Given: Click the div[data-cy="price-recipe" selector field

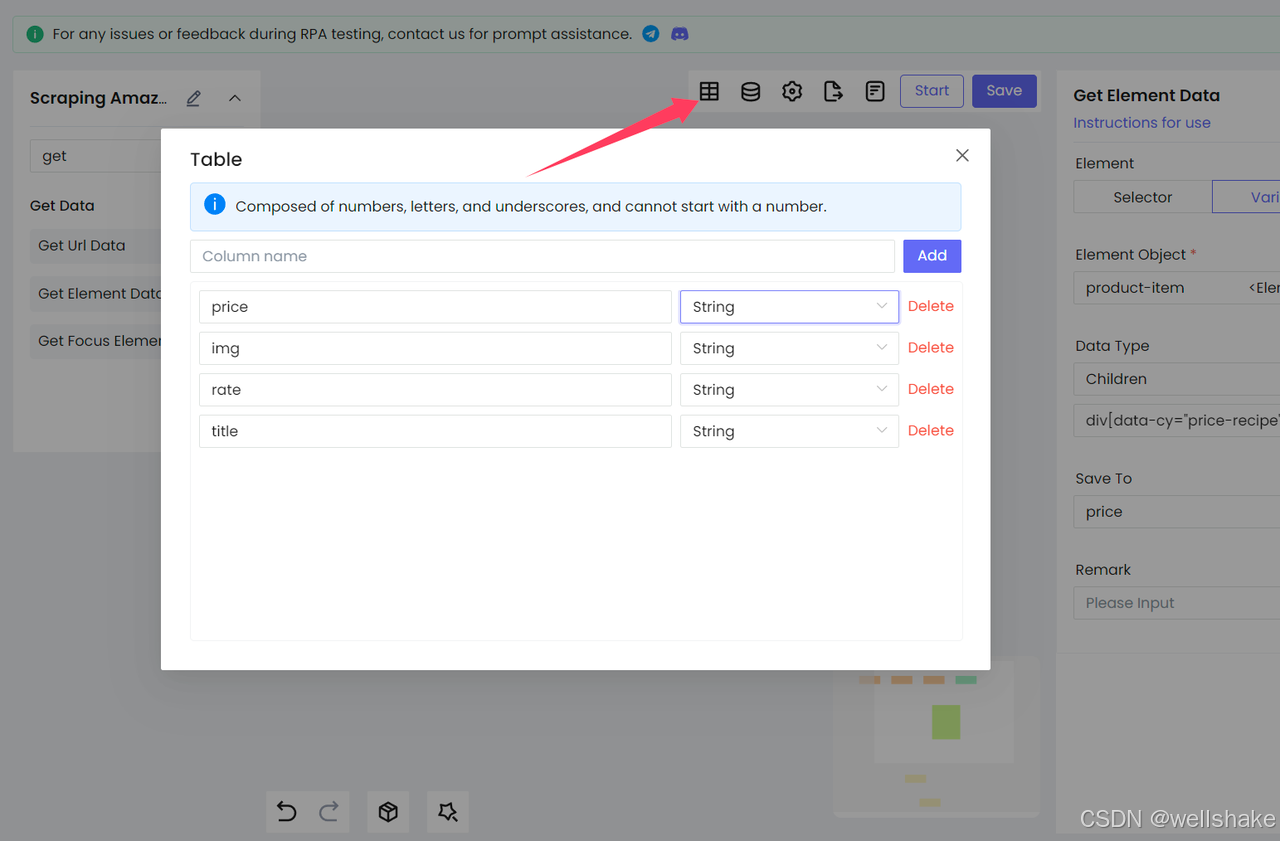Looking at the screenshot, I should point(1177,420).
